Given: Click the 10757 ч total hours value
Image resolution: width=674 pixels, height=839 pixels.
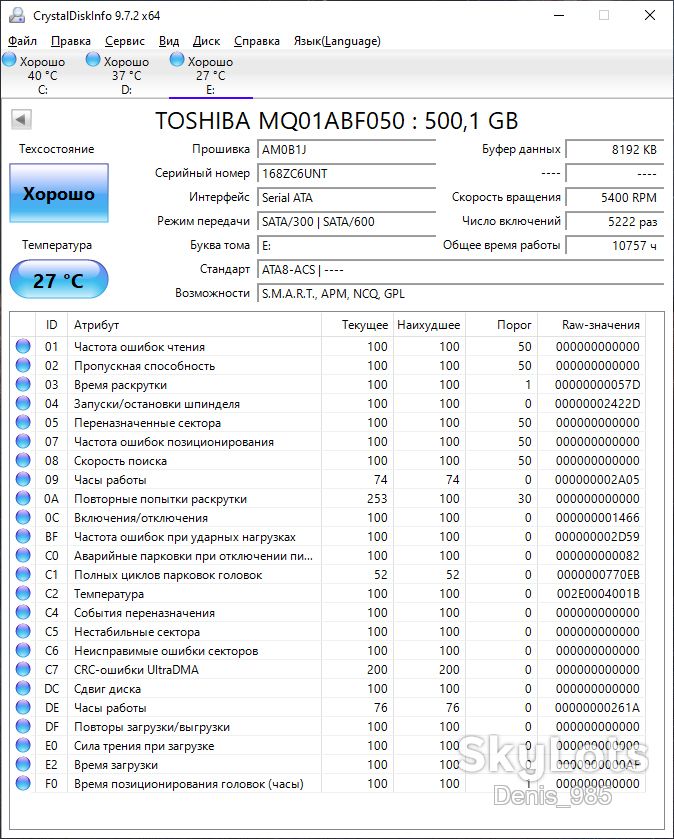Looking at the screenshot, I should click(615, 246).
